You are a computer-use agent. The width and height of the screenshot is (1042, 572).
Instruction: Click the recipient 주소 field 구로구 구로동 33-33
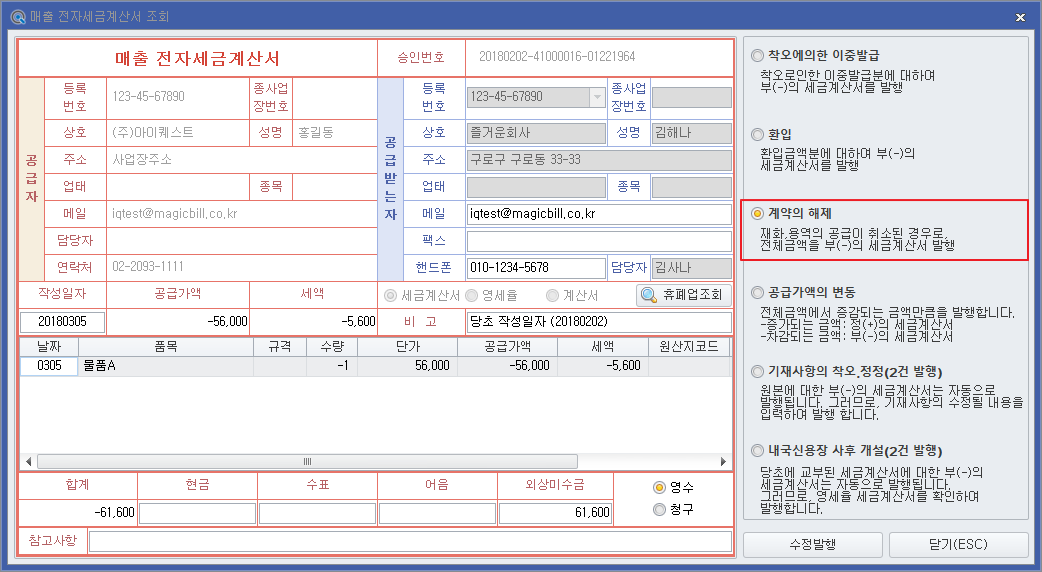pyautogui.click(x=599, y=160)
